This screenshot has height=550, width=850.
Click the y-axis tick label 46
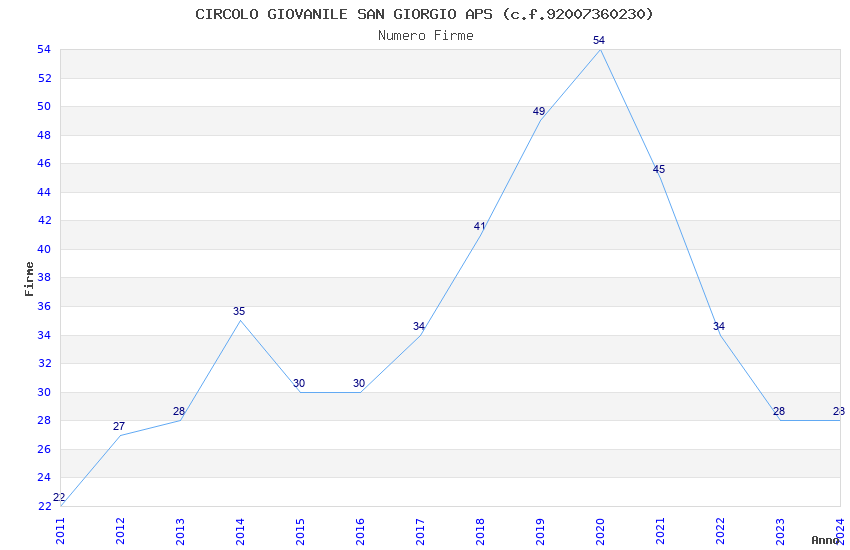tap(44, 163)
